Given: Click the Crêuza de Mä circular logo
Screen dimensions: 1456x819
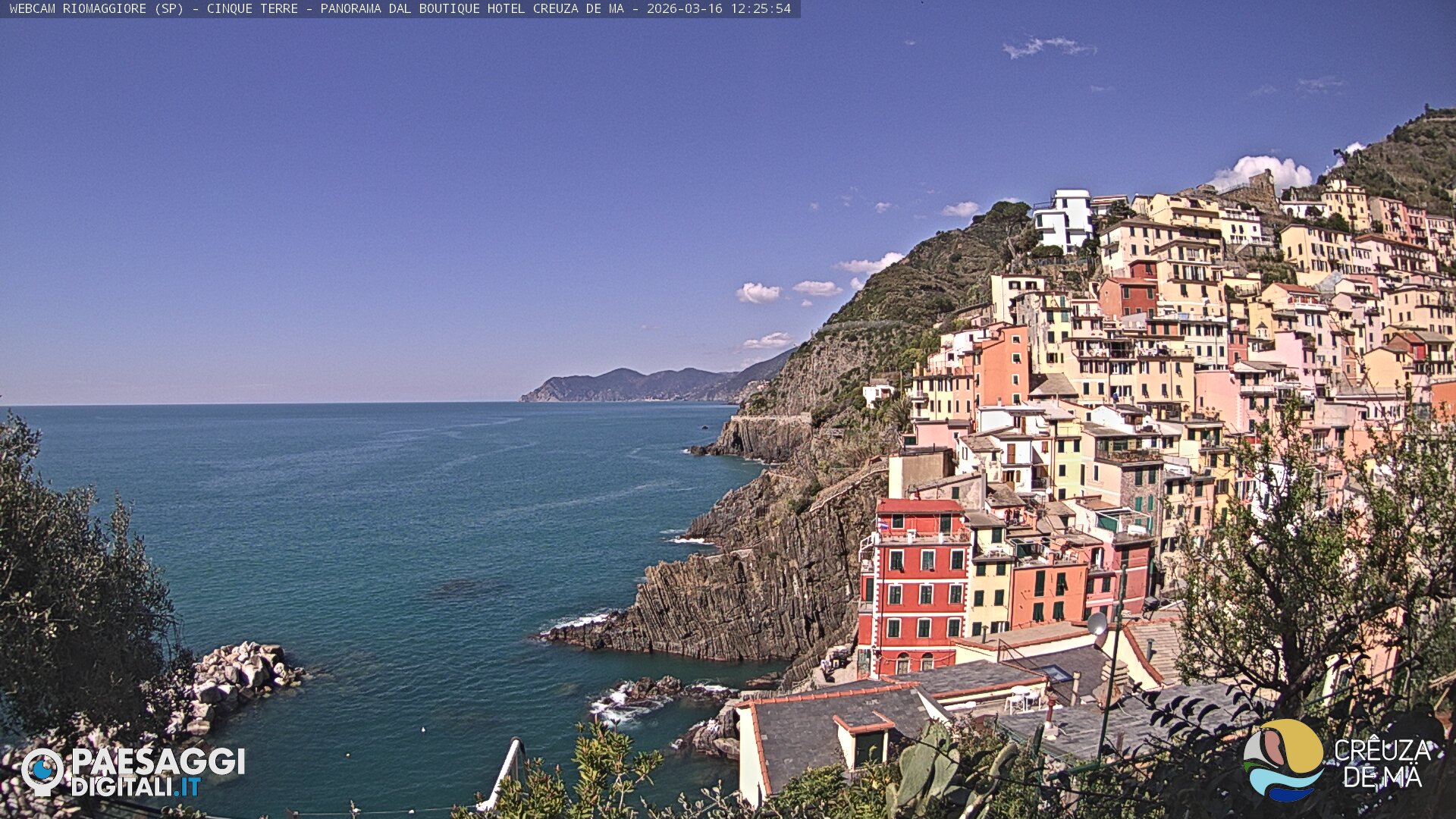Looking at the screenshot, I should pos(1283,760).
